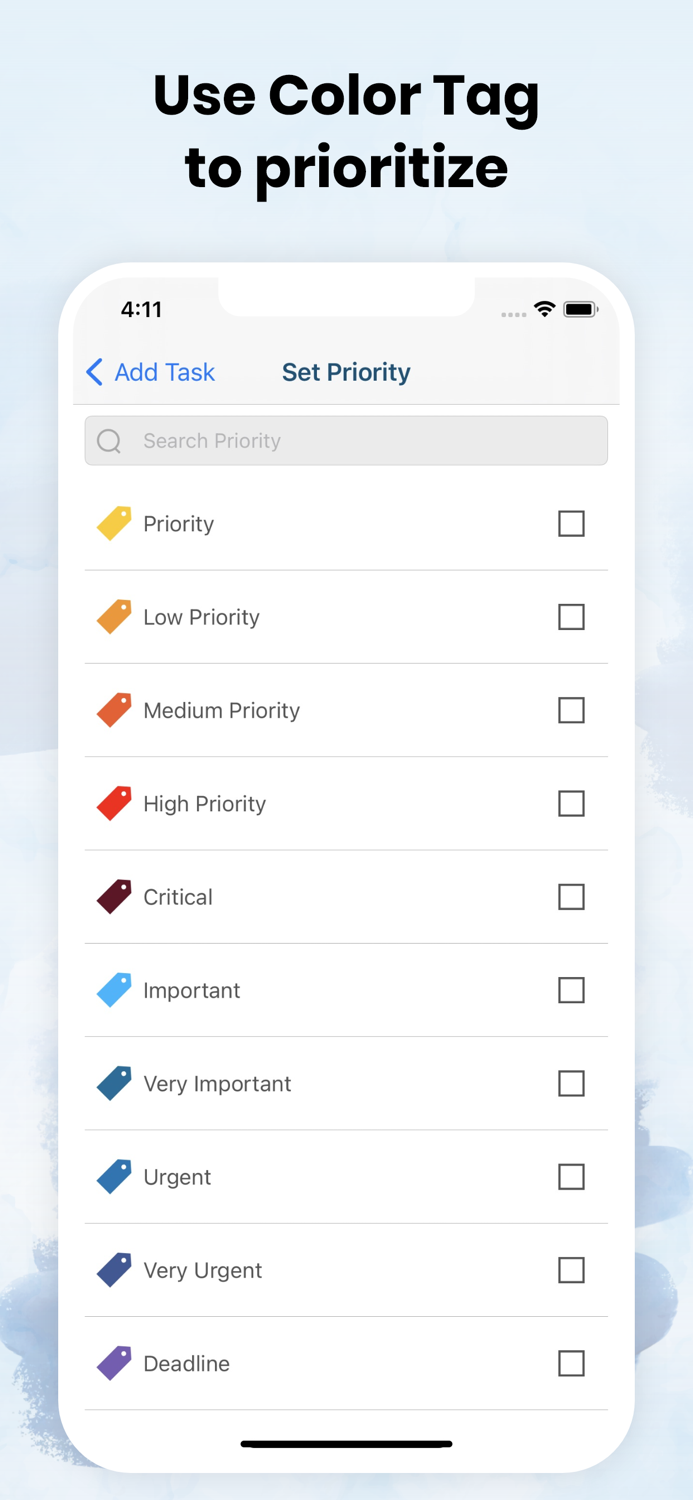Click the blue Urgent tag icon
Image resolution: width=693 pixels, height=1500 pixels.
point(112,1177)
